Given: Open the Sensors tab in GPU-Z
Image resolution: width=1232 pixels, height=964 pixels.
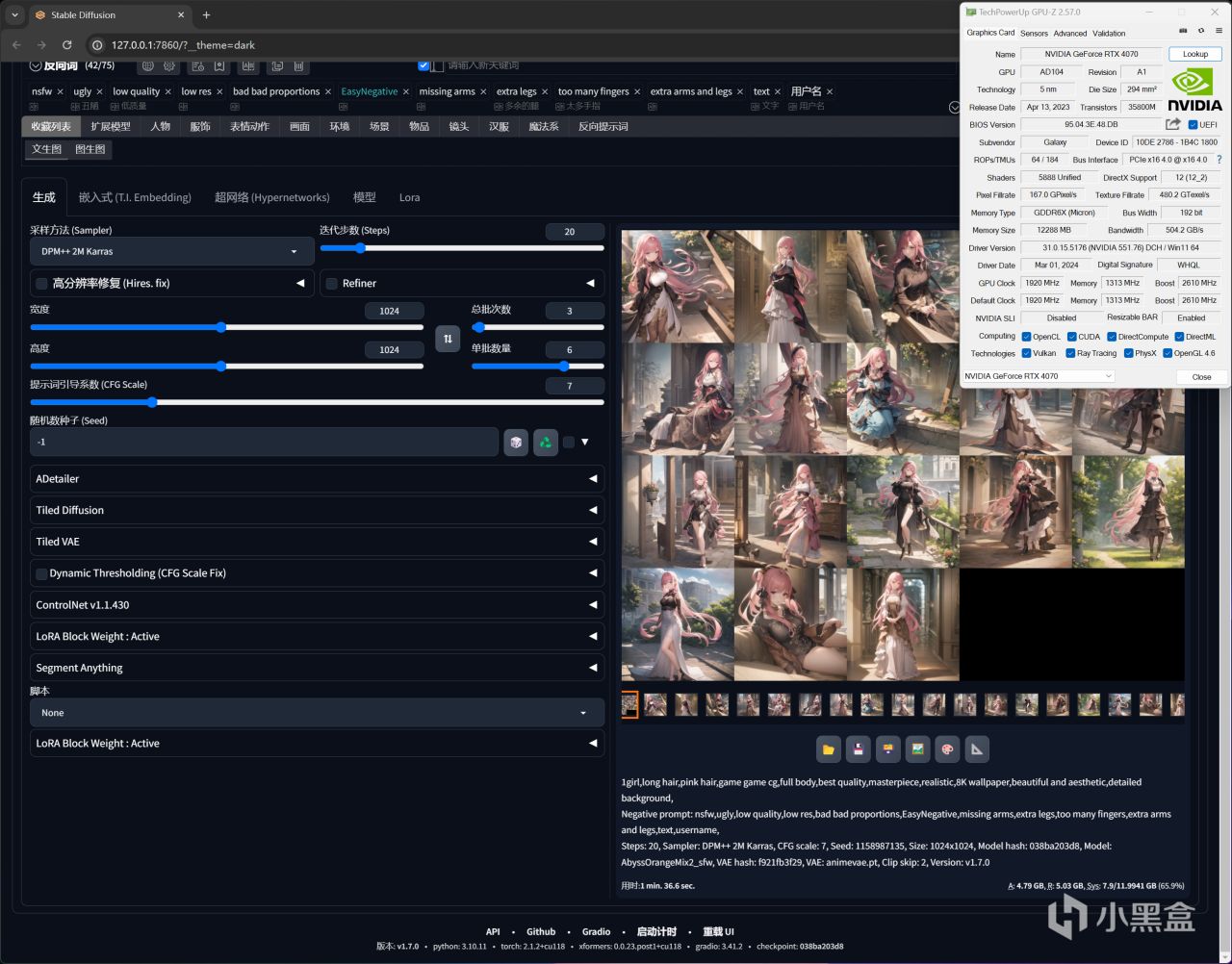Looking at the screenshot, I should 1034,33.
